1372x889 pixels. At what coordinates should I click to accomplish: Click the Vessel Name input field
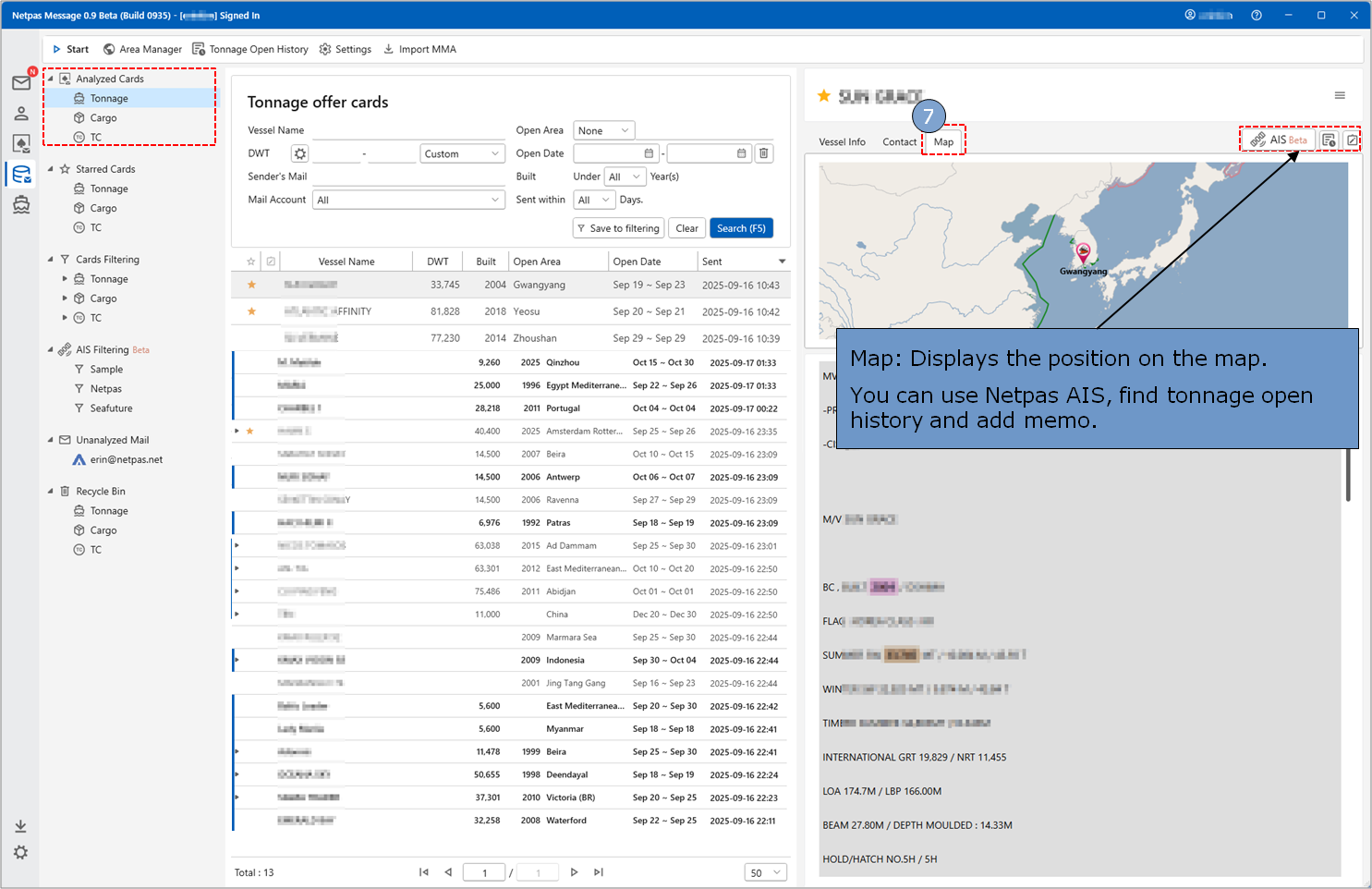tap(407, 130)
